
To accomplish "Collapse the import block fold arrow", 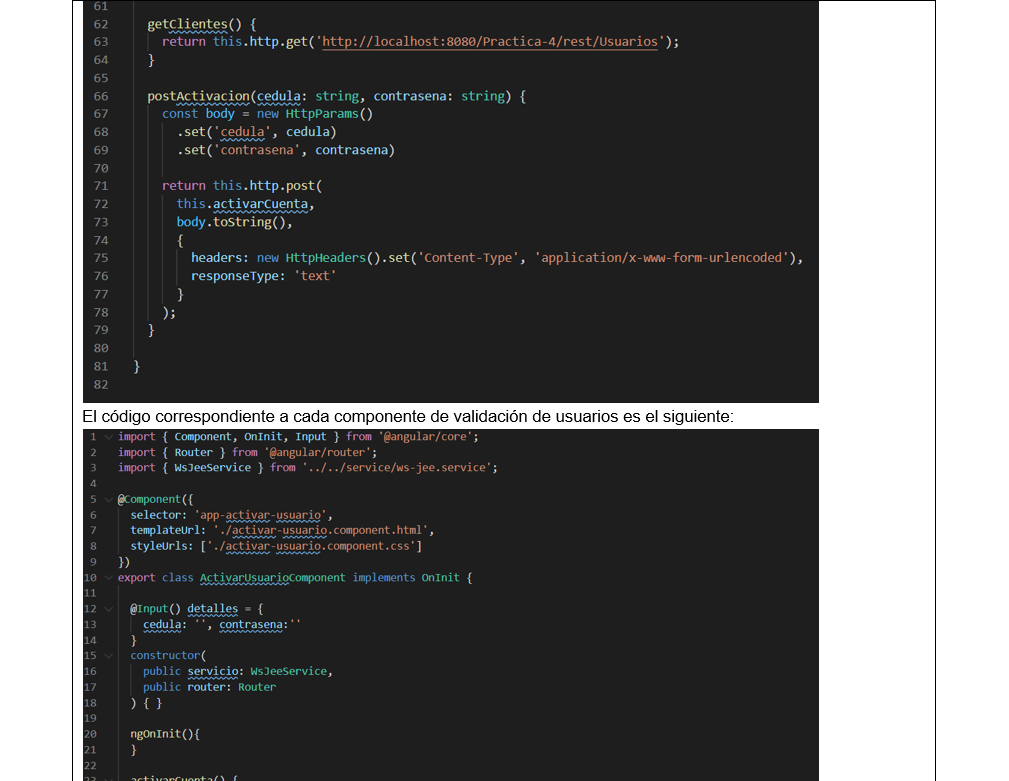I will pyautogui.click(x=110, y=436).
